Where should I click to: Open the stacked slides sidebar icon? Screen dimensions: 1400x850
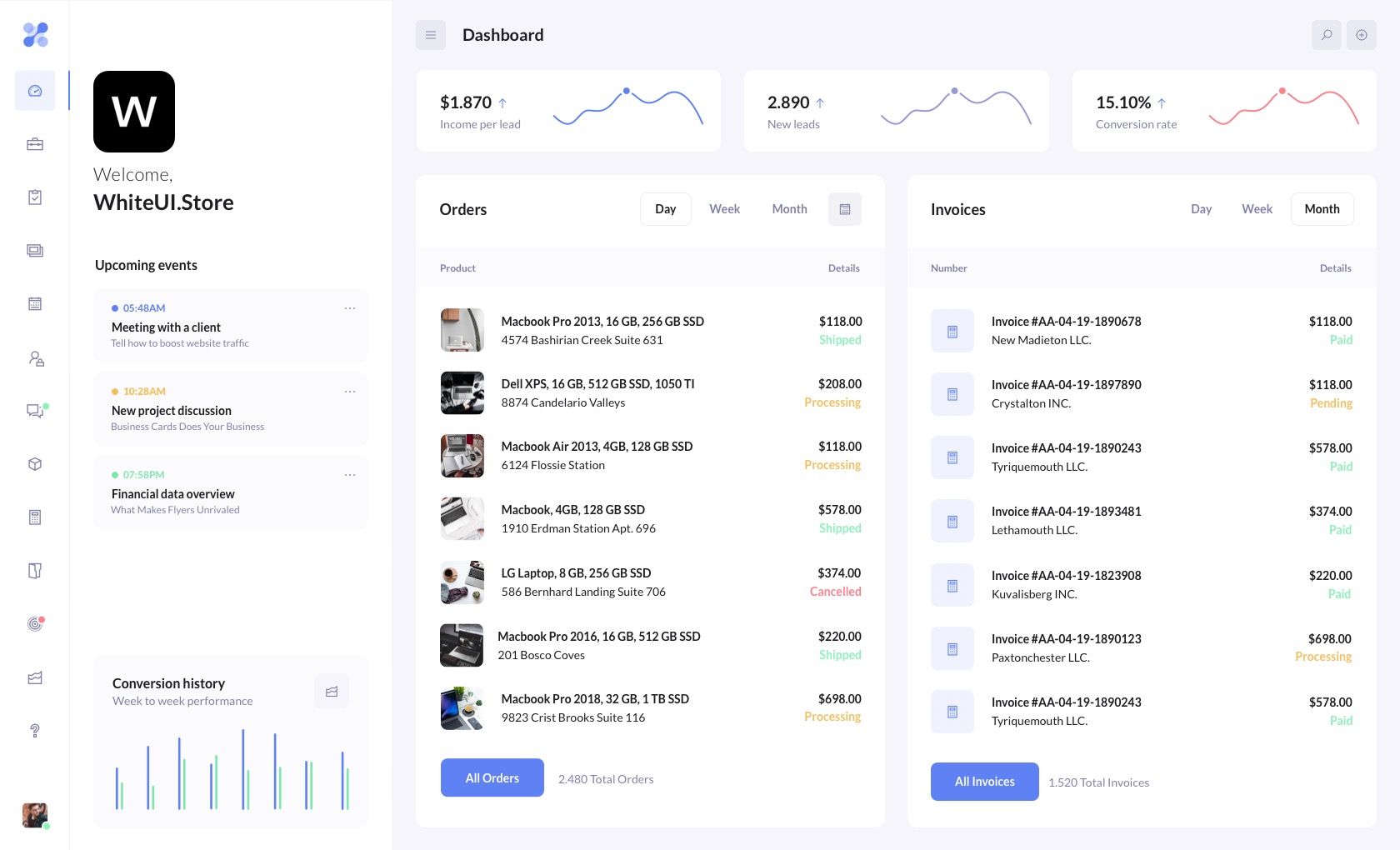[x=35, y=251]
